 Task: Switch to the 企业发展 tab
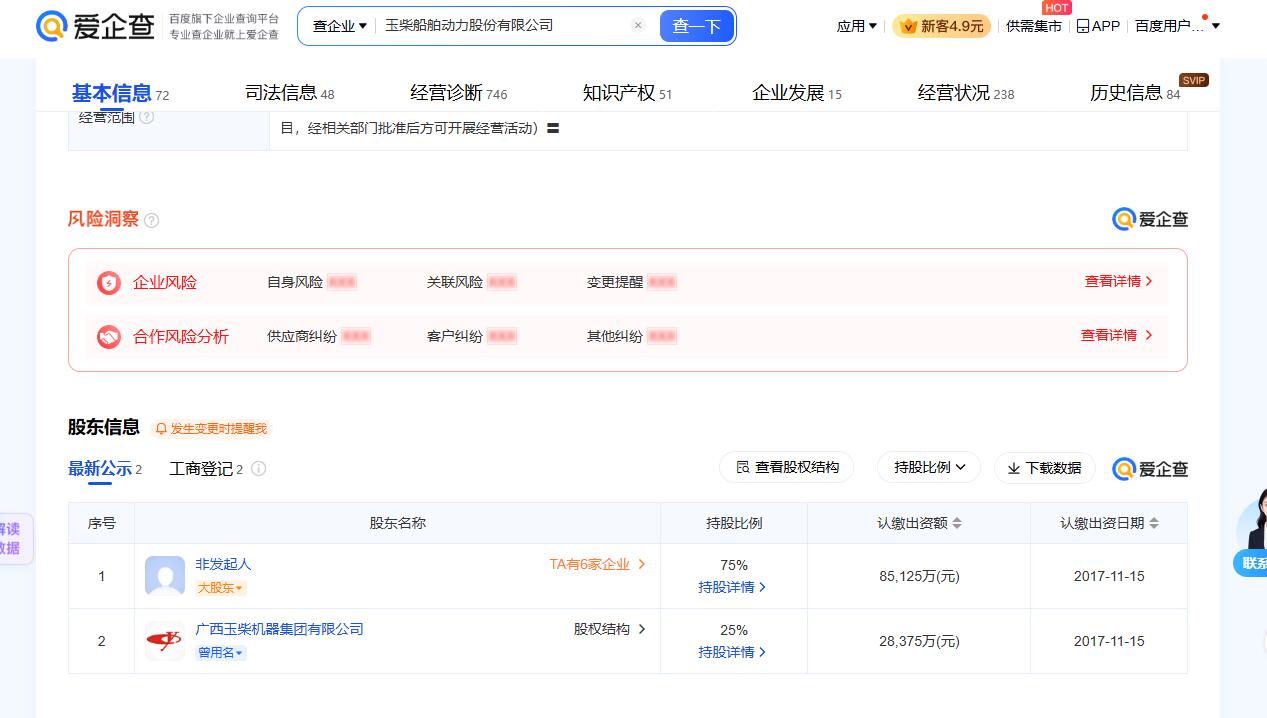[x=797, y=93]
